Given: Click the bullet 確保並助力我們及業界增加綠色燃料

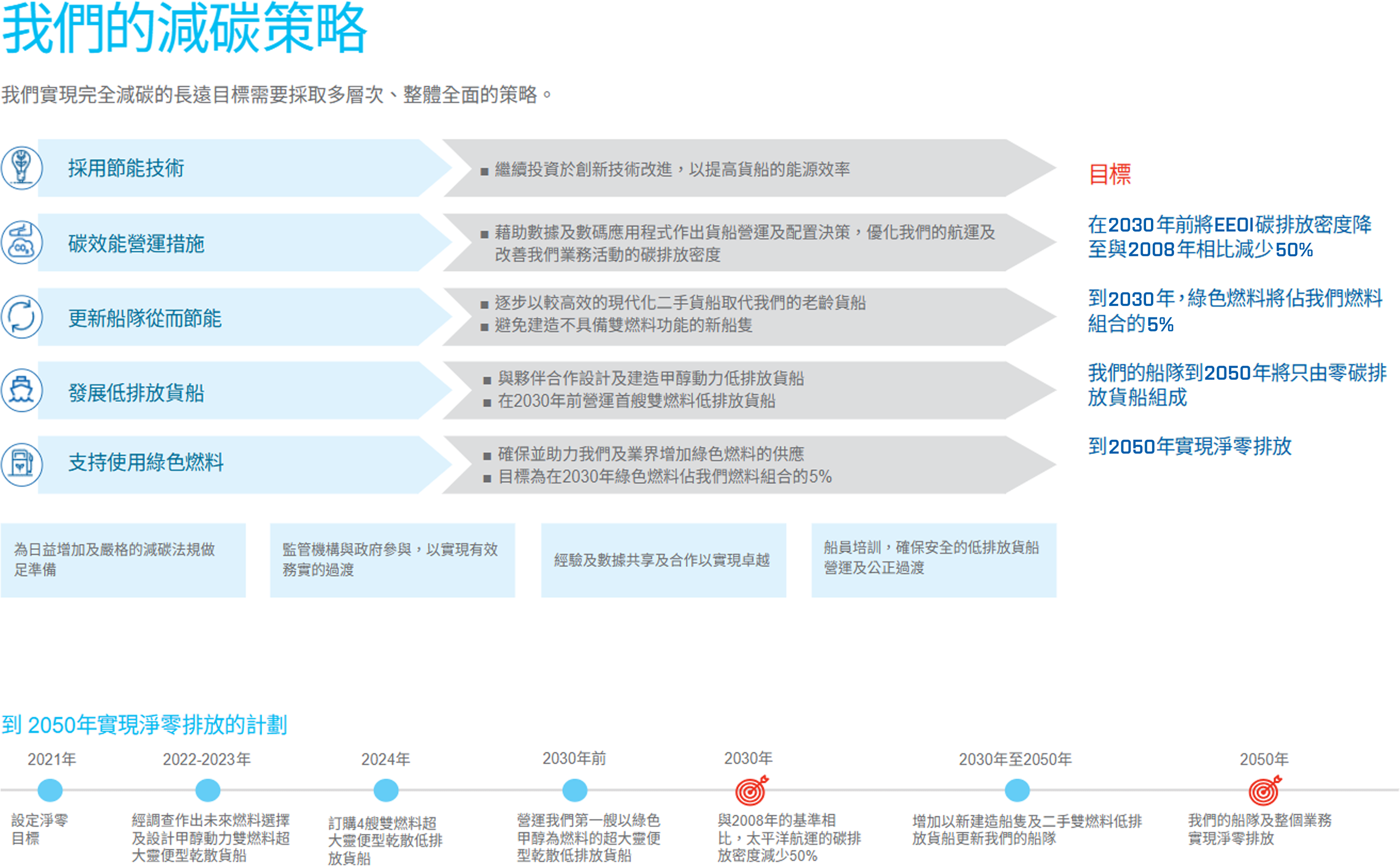Looking at the screenshot, I should tap(643, 453).
